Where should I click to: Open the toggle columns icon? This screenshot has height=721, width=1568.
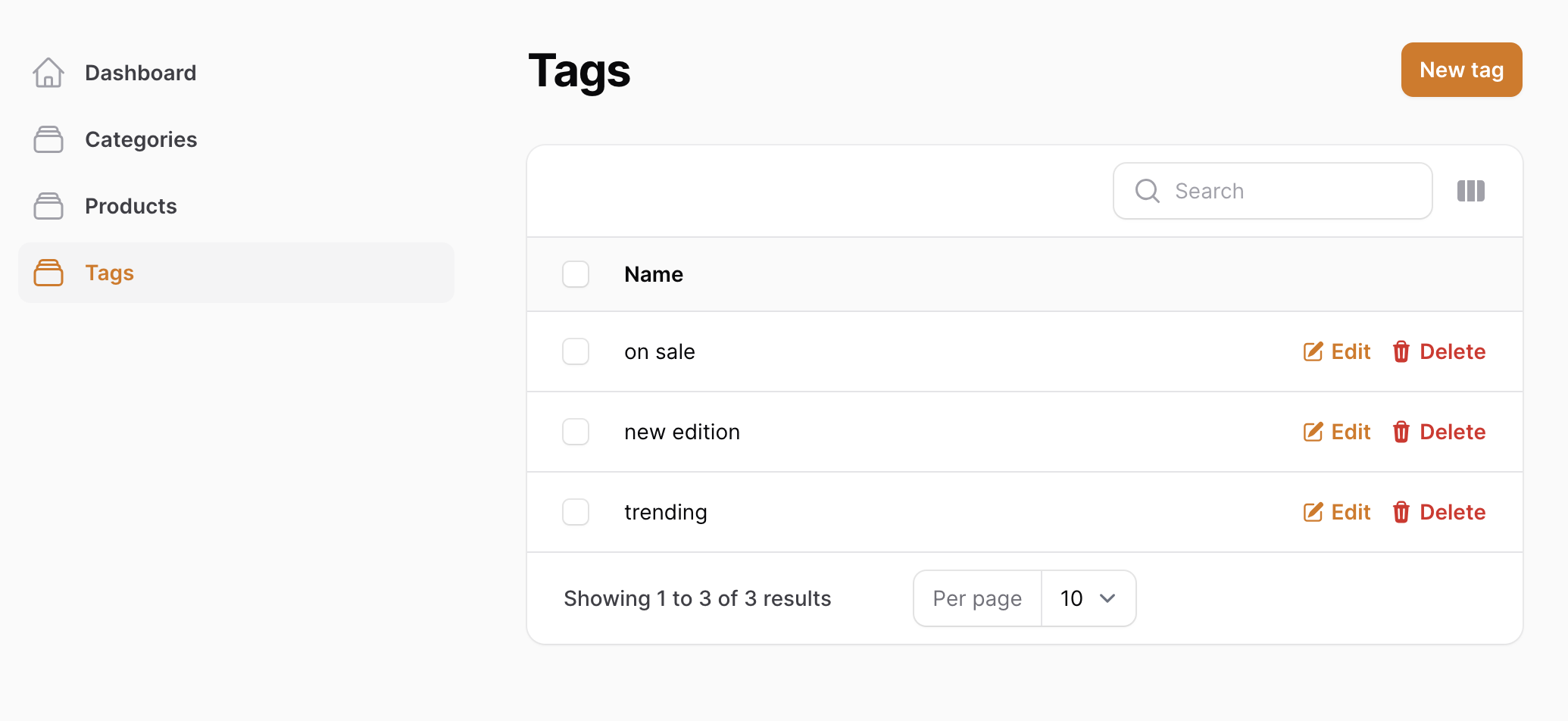click(1470, 191)
